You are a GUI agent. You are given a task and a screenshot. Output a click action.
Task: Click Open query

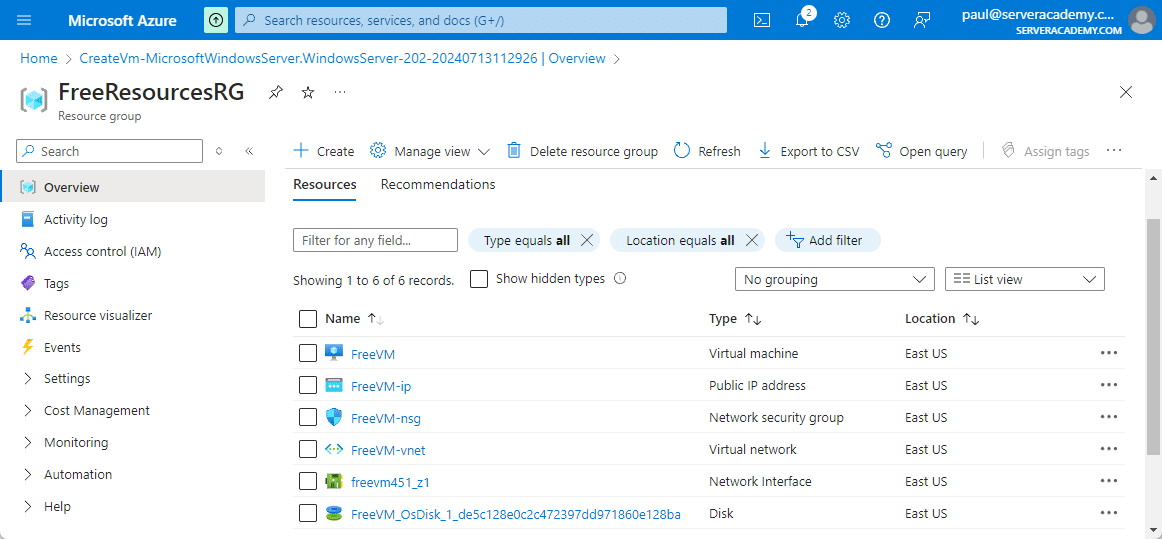921,151
